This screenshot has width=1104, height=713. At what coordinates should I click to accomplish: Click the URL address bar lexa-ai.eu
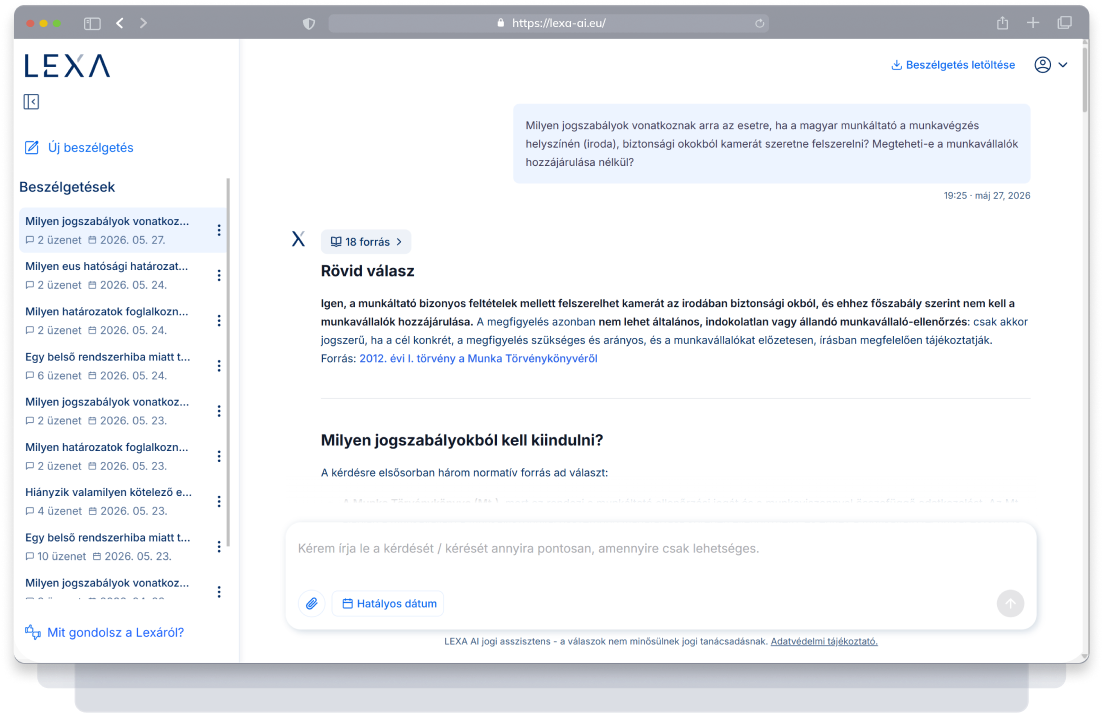point(549,23)
